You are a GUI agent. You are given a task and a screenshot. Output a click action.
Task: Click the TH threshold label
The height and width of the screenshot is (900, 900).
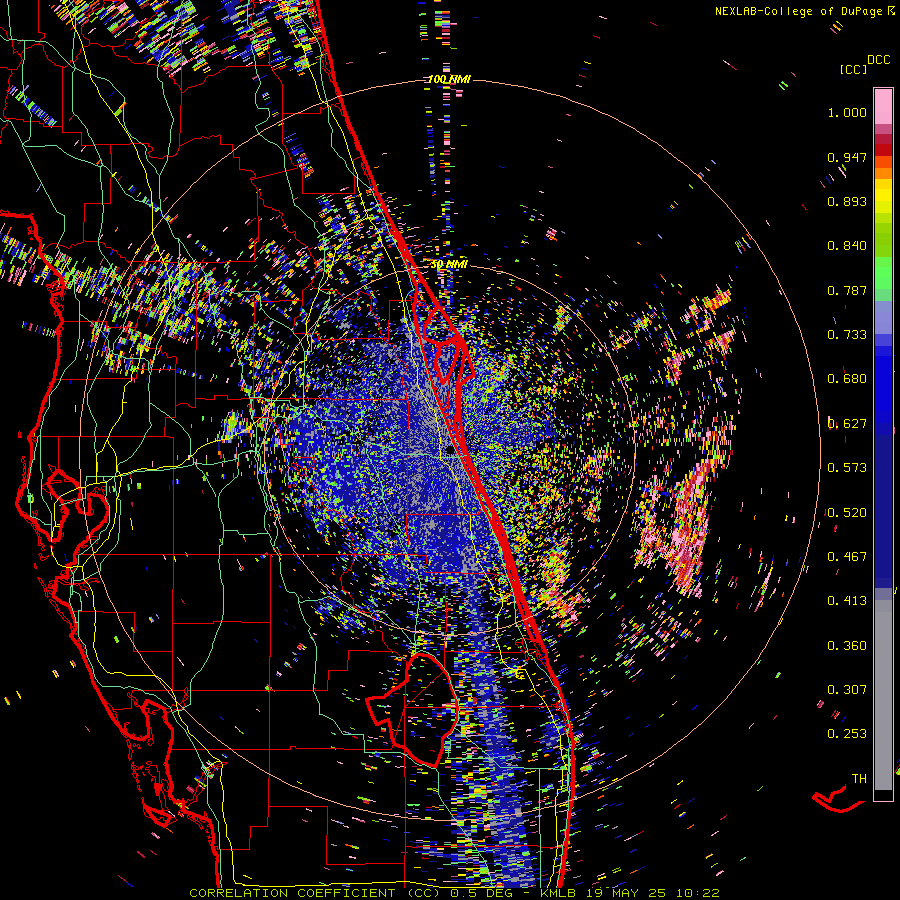(859, 779)
